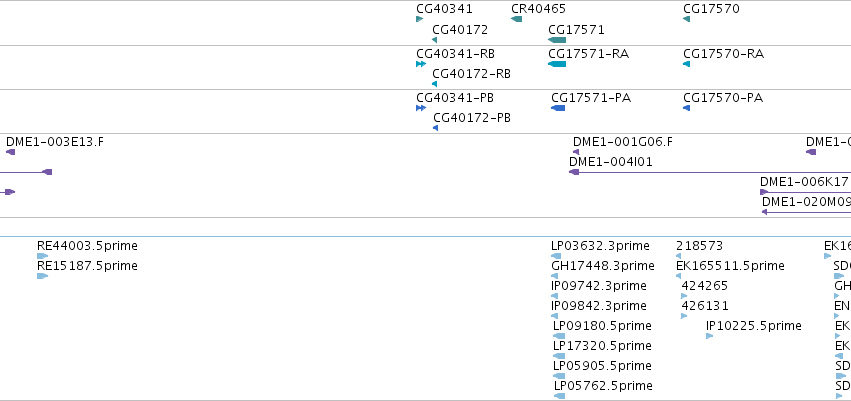The width and height of the screenshot is (851, 401).
Task: Click the IP10225.5prime EST arrowhead
Action: coord(709,336)
